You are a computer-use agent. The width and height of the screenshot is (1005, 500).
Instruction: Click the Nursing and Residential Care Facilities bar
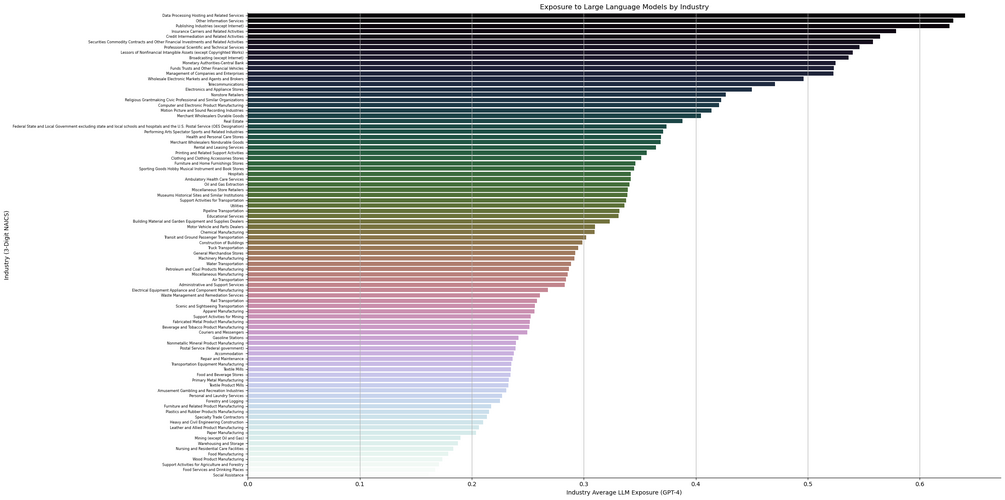pyautogui.click(x=350, y=449)
